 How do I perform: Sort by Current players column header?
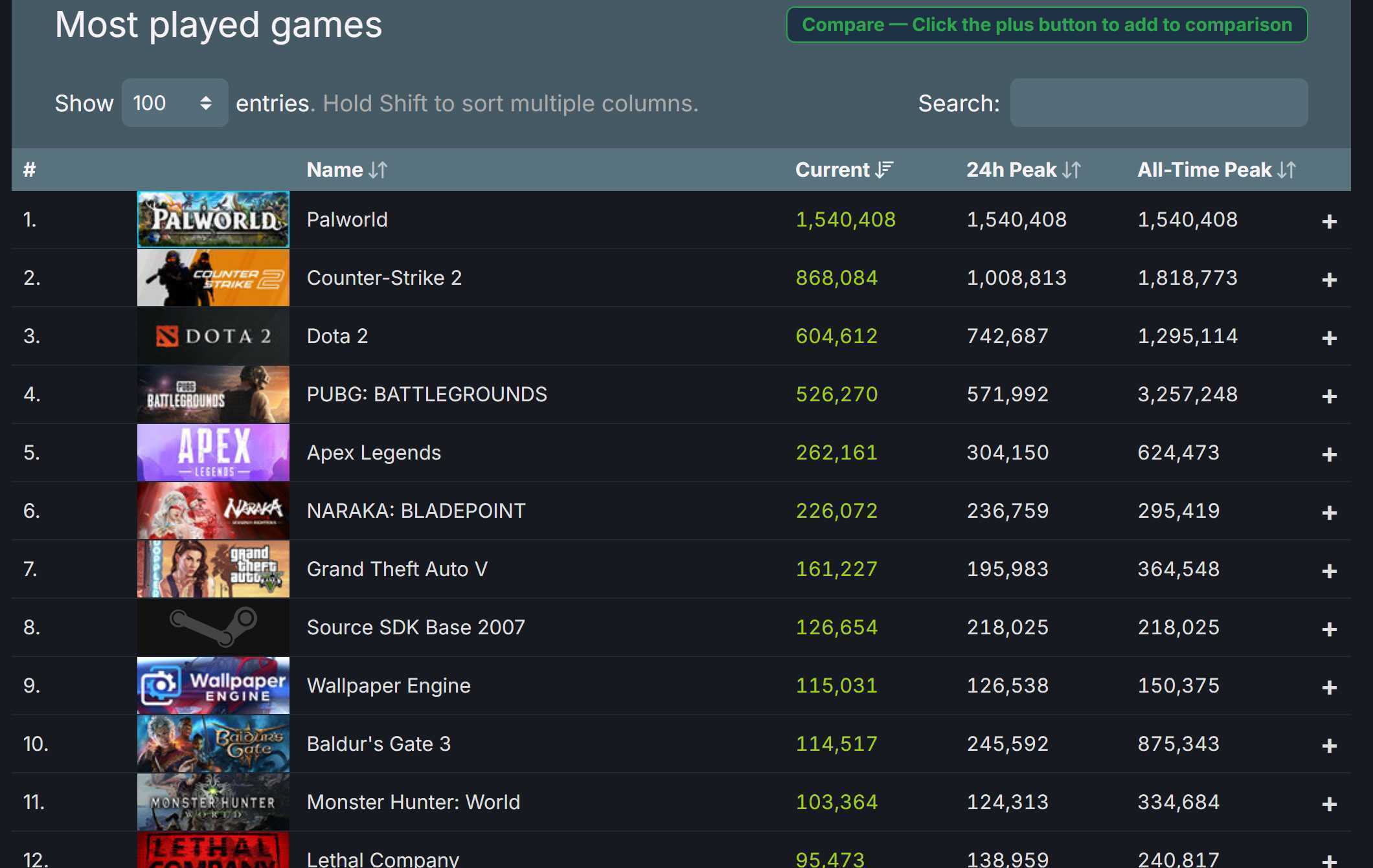tap(844, 170)
